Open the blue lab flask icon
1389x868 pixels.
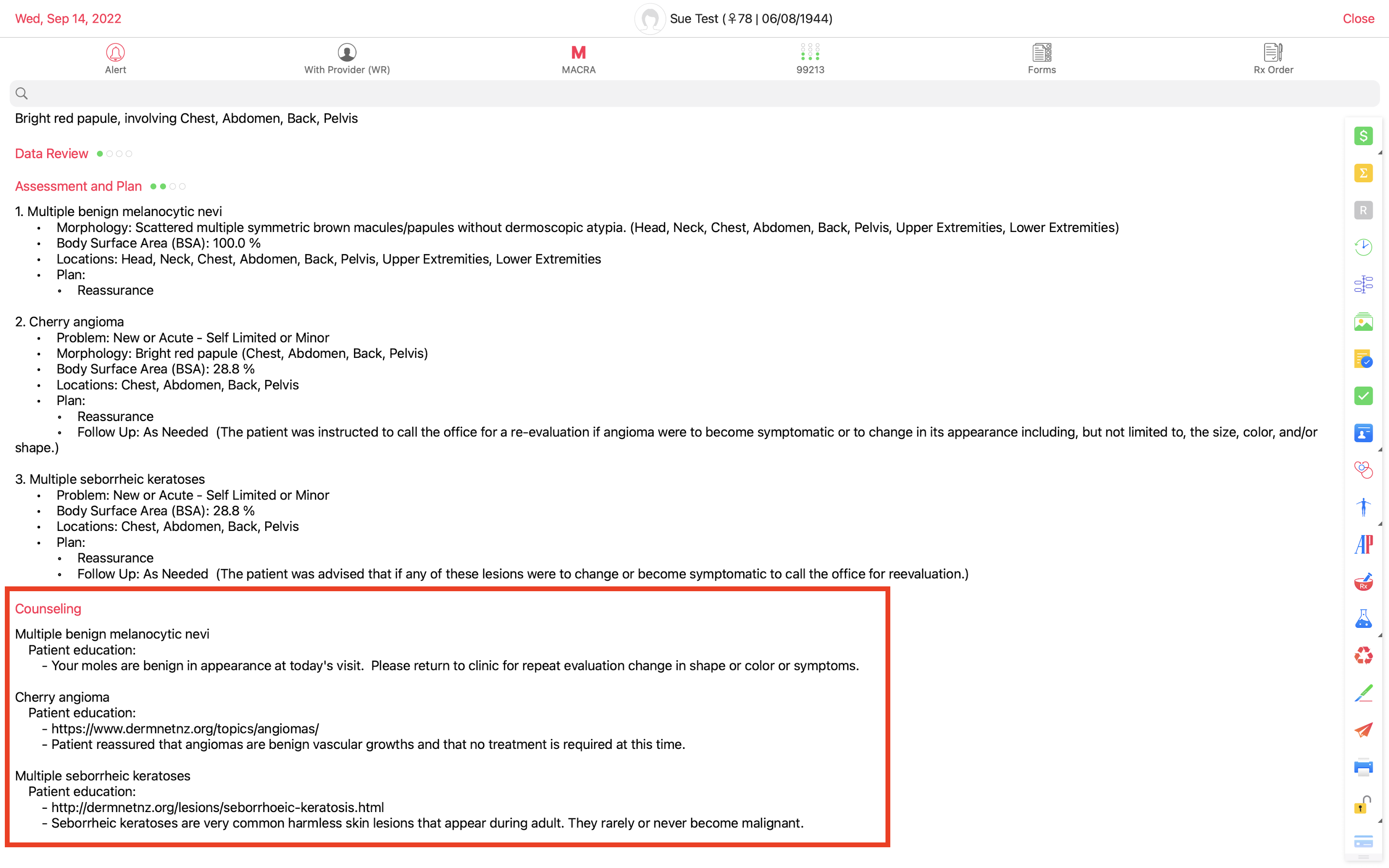pyautogui.click(x=1363, y=618)
